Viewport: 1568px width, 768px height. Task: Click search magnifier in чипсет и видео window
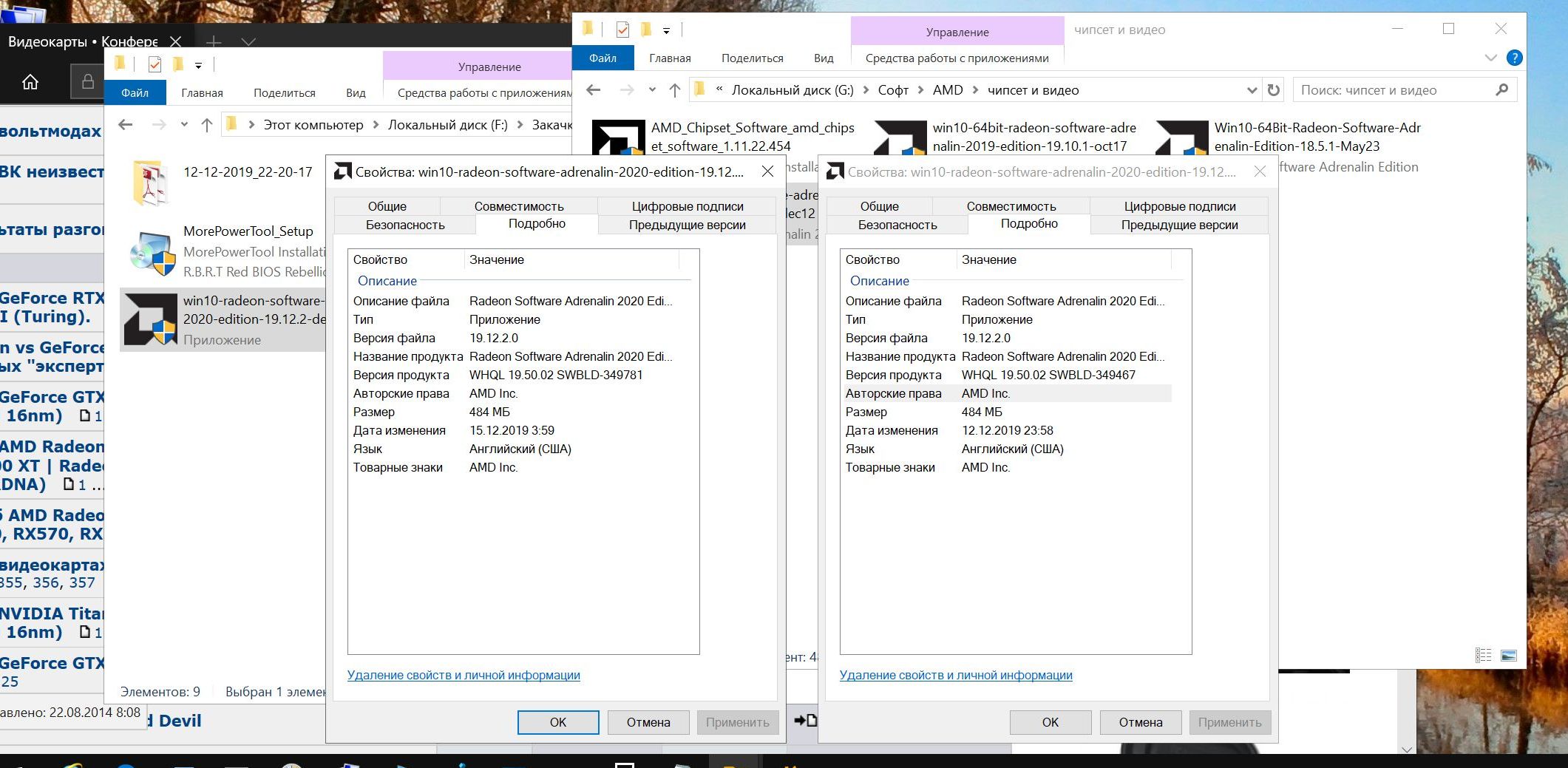point(1501,90)
